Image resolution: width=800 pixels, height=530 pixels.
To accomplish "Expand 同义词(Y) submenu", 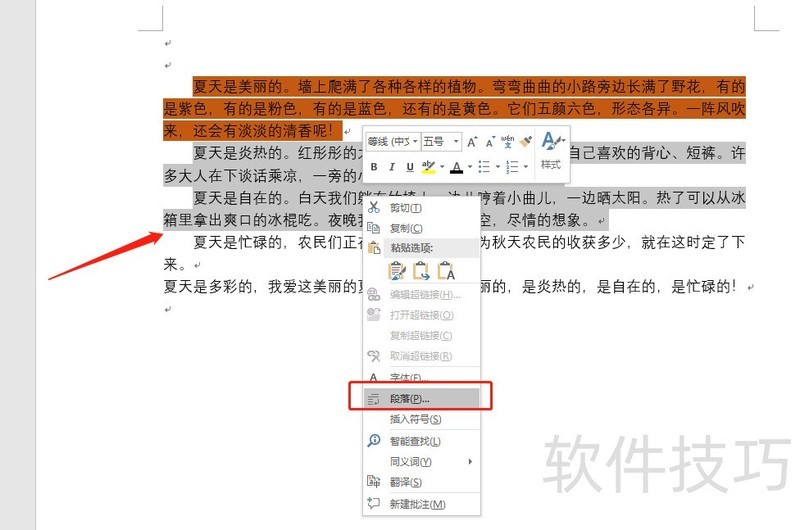I will 421,462.
